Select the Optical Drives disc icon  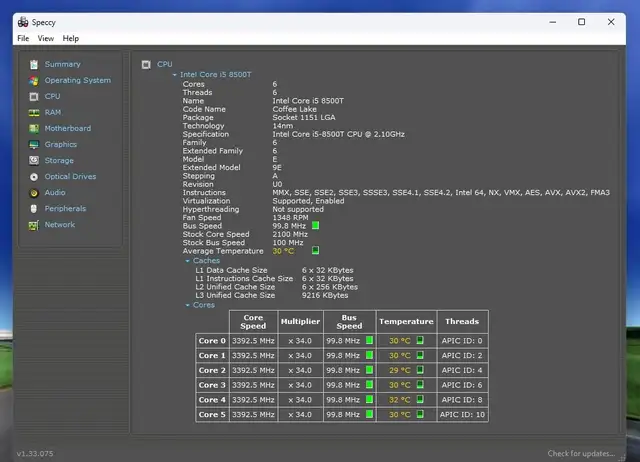(x=34, y=177)
